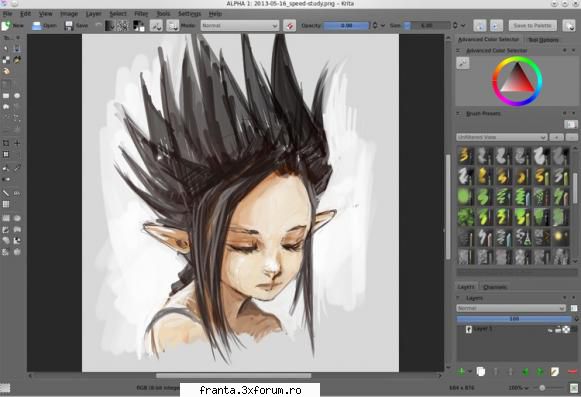Image resolution: width=581 pixels, height=397 pixels.
Task: Select the Elliptical Selection tool
Action: point(17,218)
